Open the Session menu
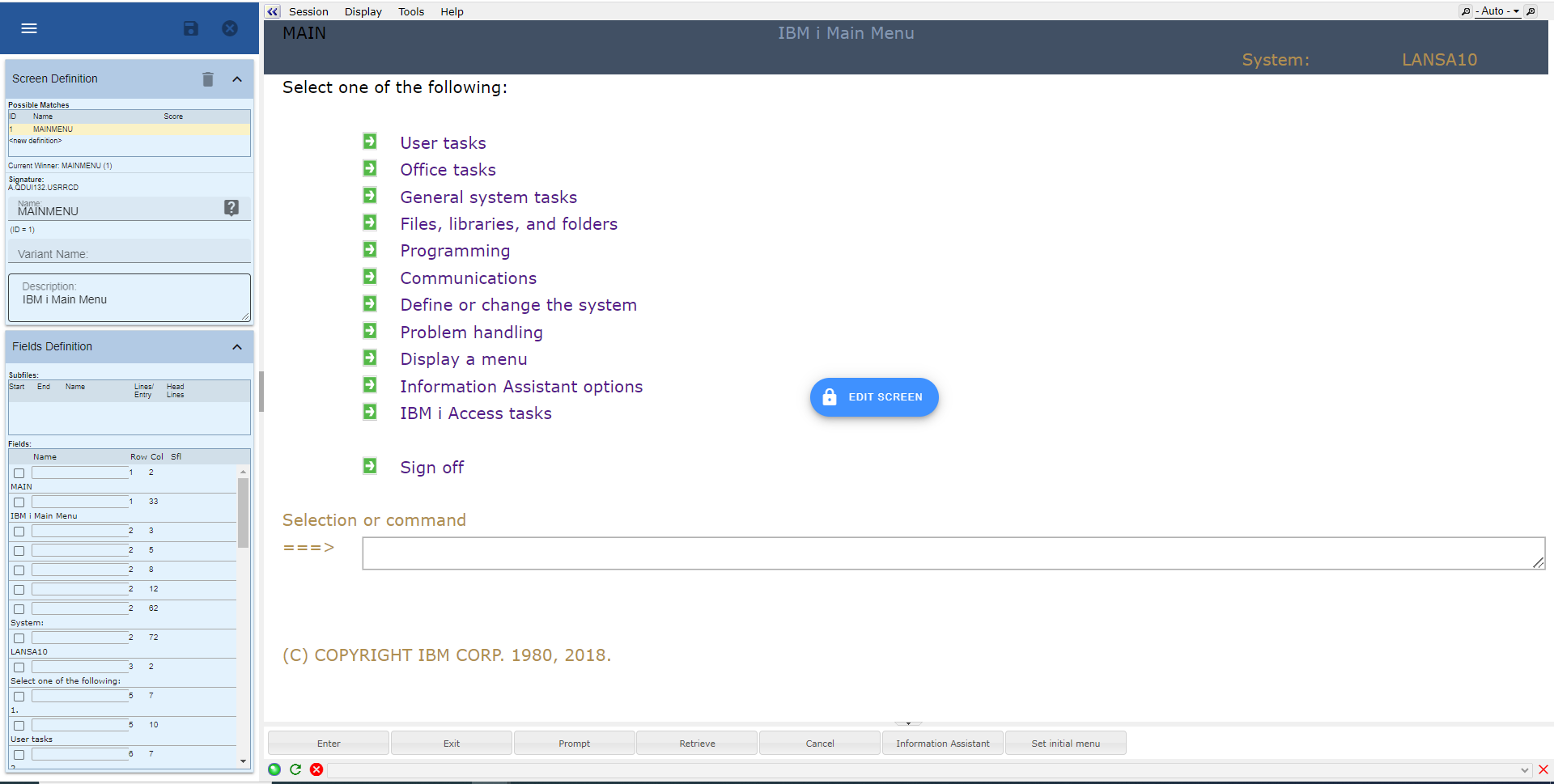The image size is (1554, 784). [x=308, y=11]
